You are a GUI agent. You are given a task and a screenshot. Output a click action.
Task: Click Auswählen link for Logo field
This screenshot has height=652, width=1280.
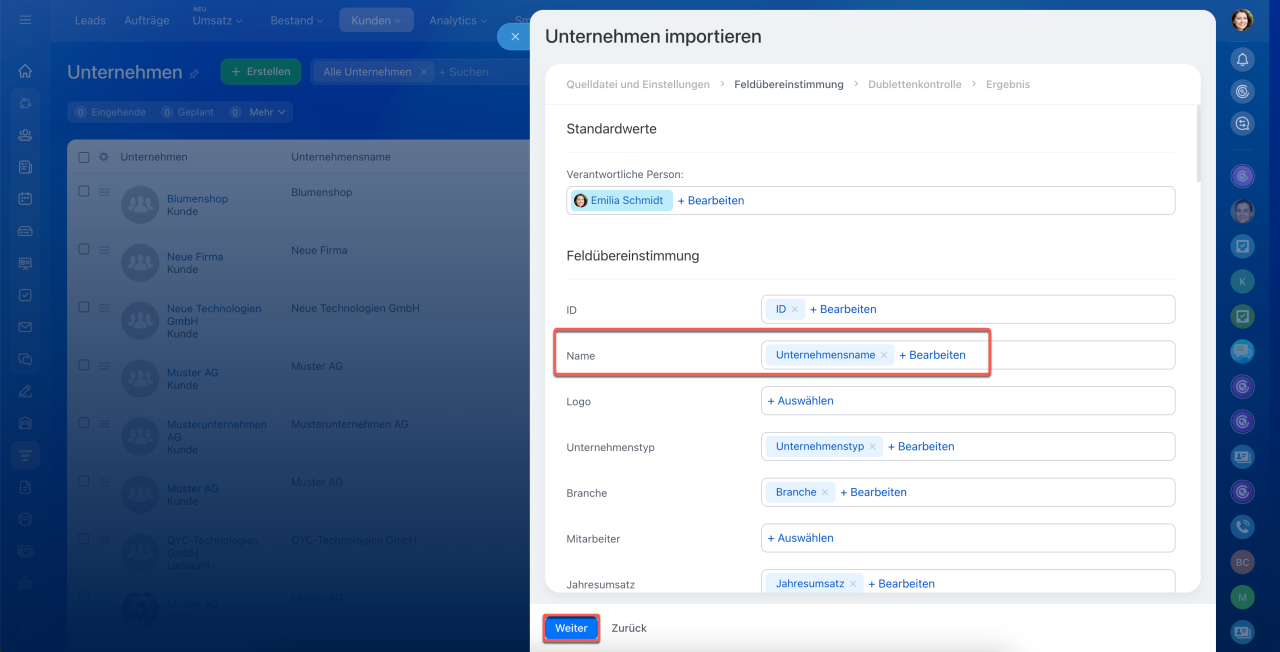coord(800,401)
